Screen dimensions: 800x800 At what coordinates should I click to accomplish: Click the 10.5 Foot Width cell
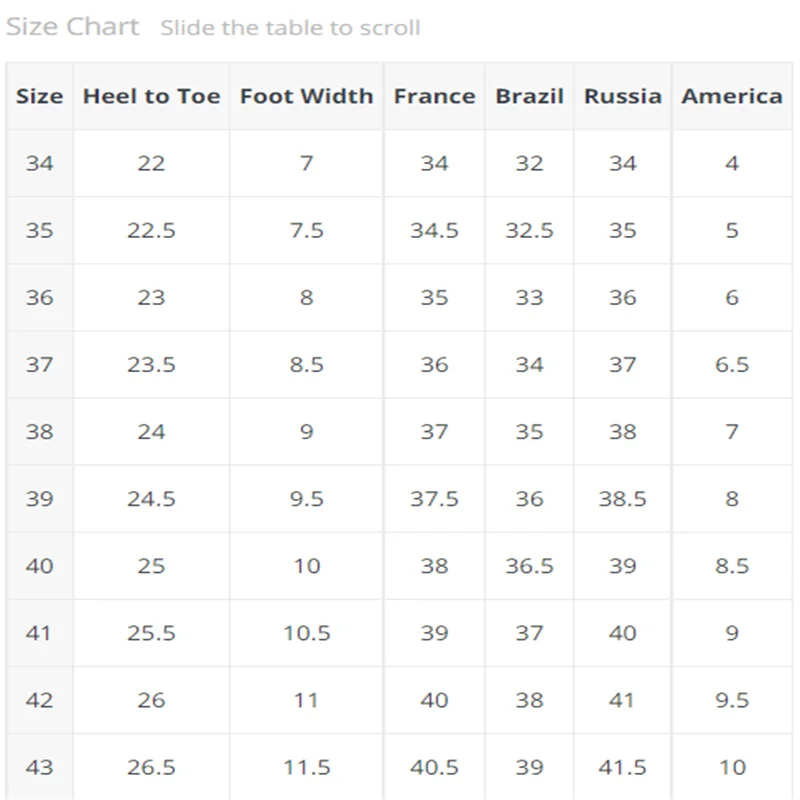coord(306,633)
